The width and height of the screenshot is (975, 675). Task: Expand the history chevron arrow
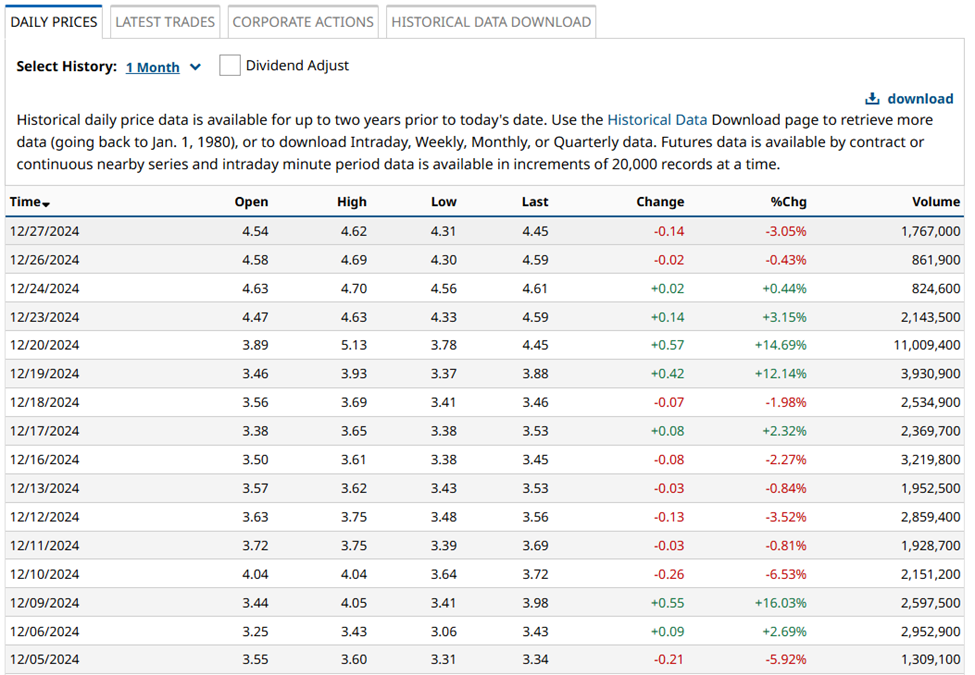[x=195, y=67]
